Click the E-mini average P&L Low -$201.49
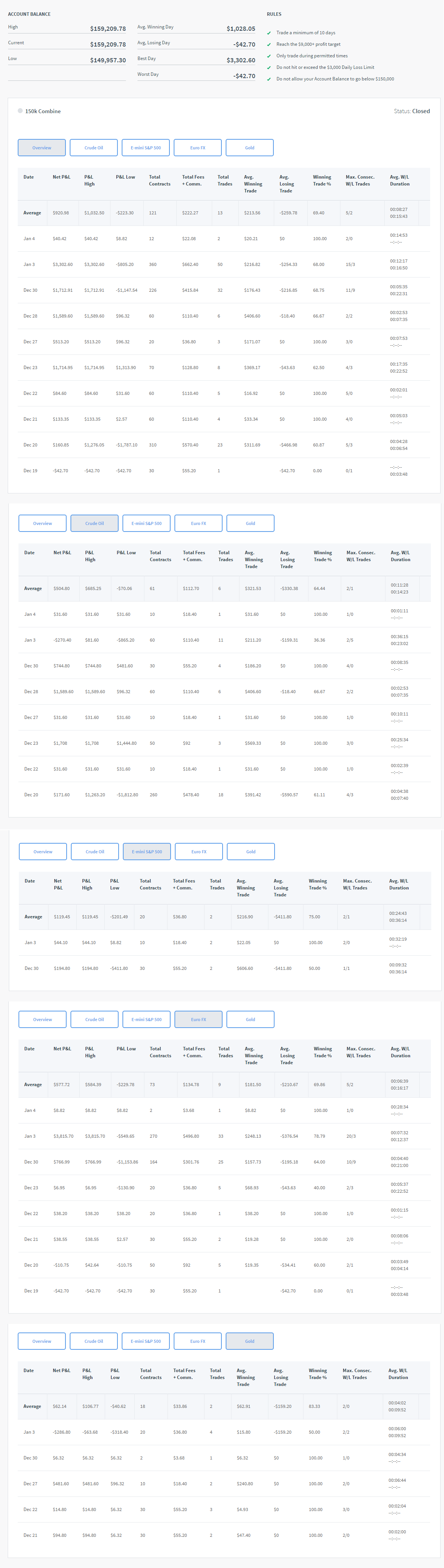The width and height of the screenshot is (444, 1568). [119, 917]
